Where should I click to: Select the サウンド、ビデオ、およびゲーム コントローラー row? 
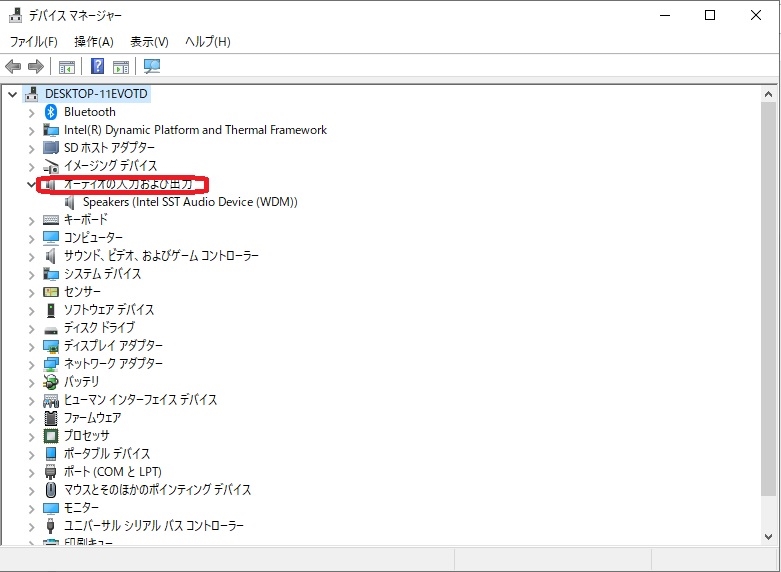(x=161, y=256)
